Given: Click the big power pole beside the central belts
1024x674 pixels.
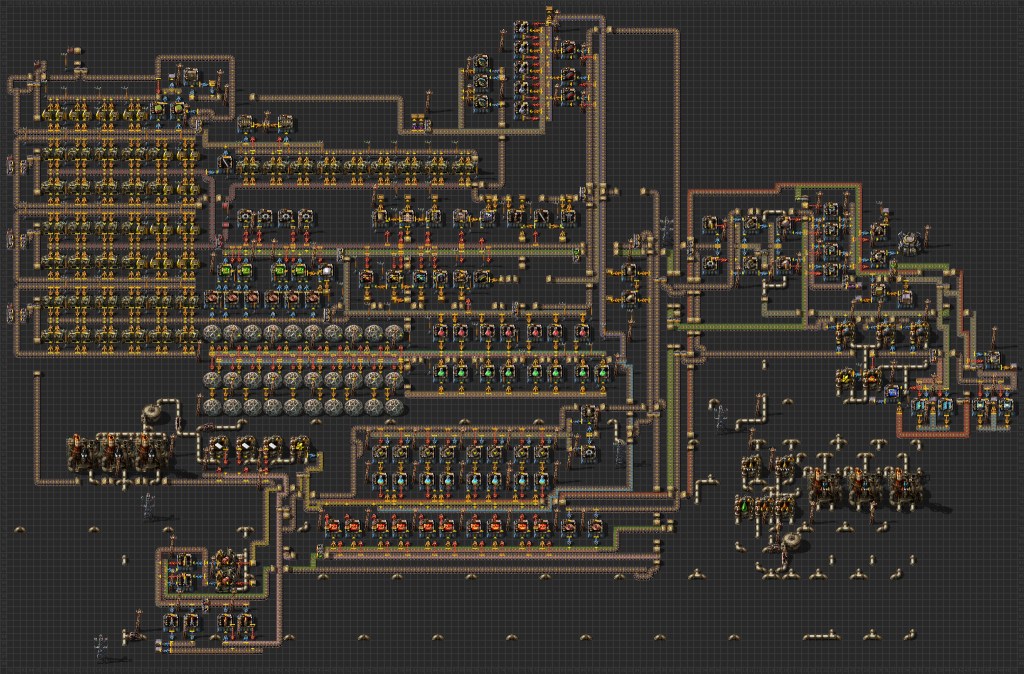Looking at the screenshot, I should coord(666,228).
